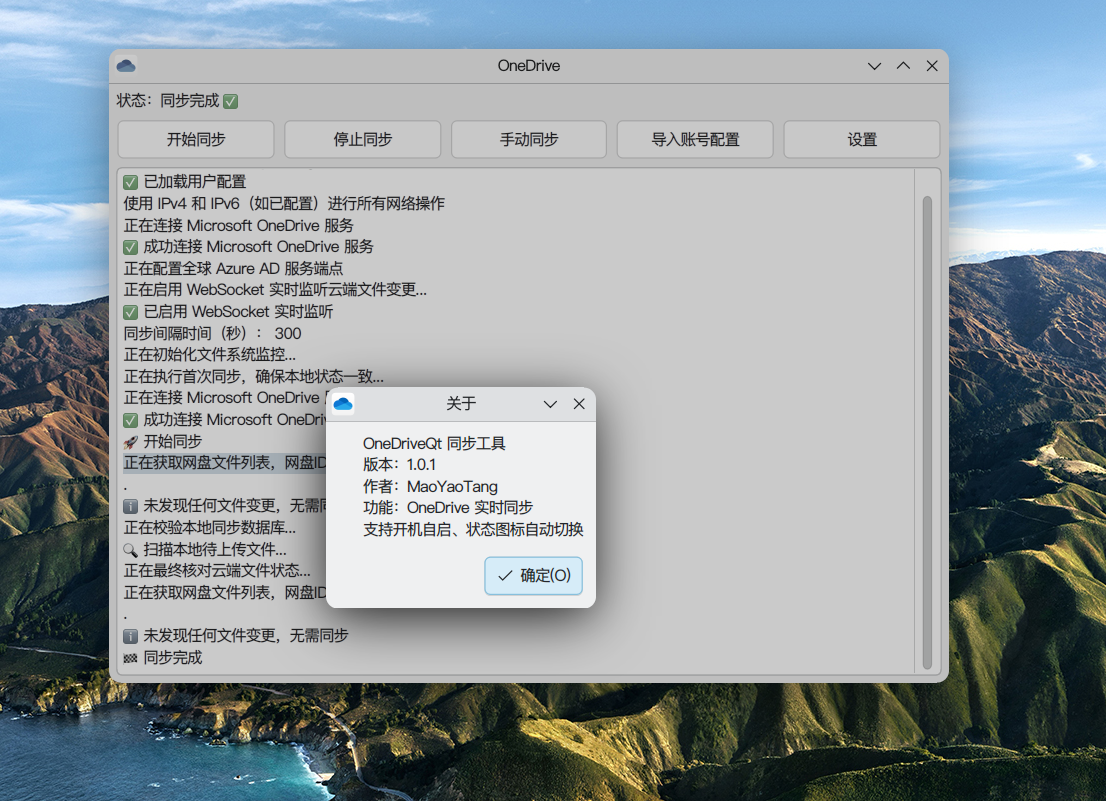Select the log line 正在启用 WebSocket 实时监听云端文件变更...
1106x801 pixels.
275,290
